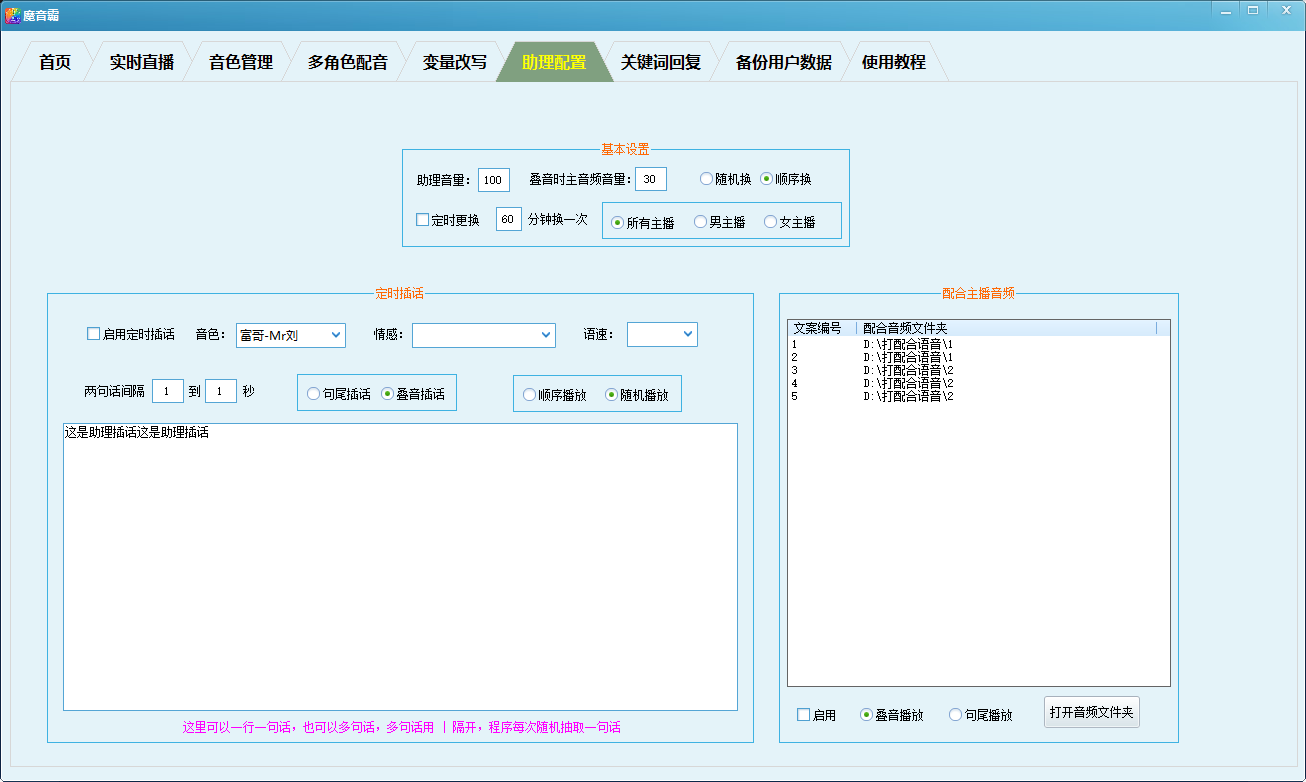Enable the 定时更换 checkbox
The width and height of the screenshot is (1306, 782).
coord(423,220)
